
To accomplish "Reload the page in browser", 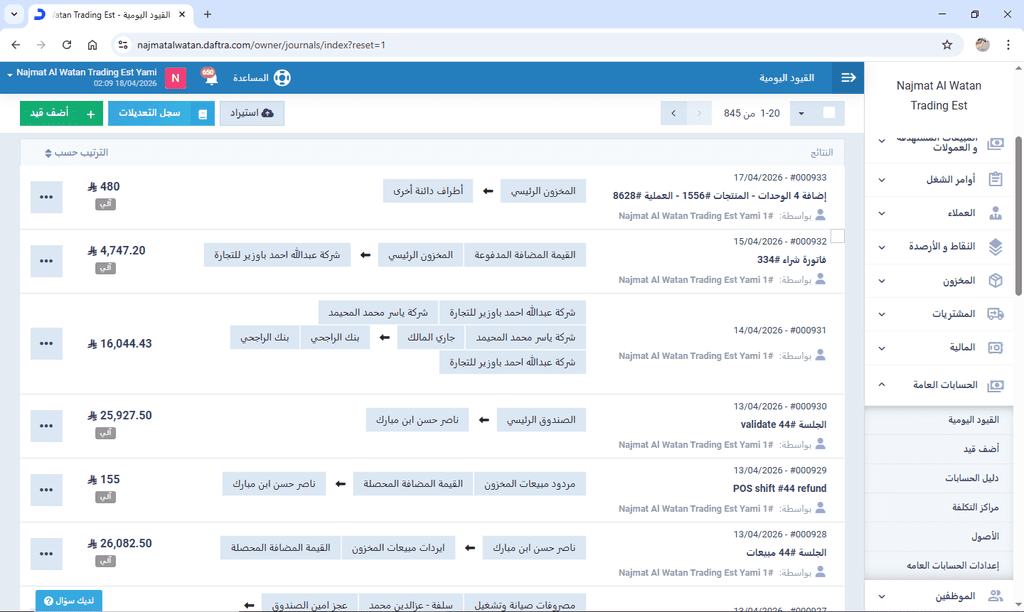I will (67, 45).
